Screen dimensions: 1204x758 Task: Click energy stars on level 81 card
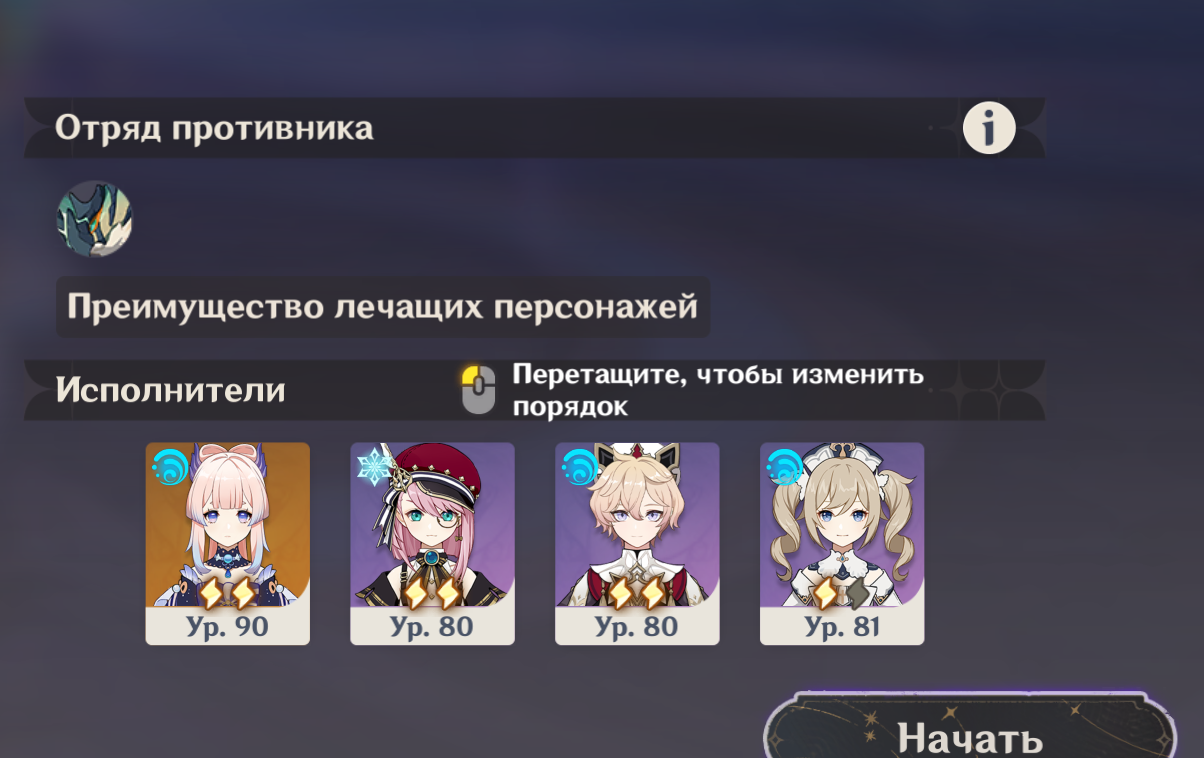click(x=841, y=594)
